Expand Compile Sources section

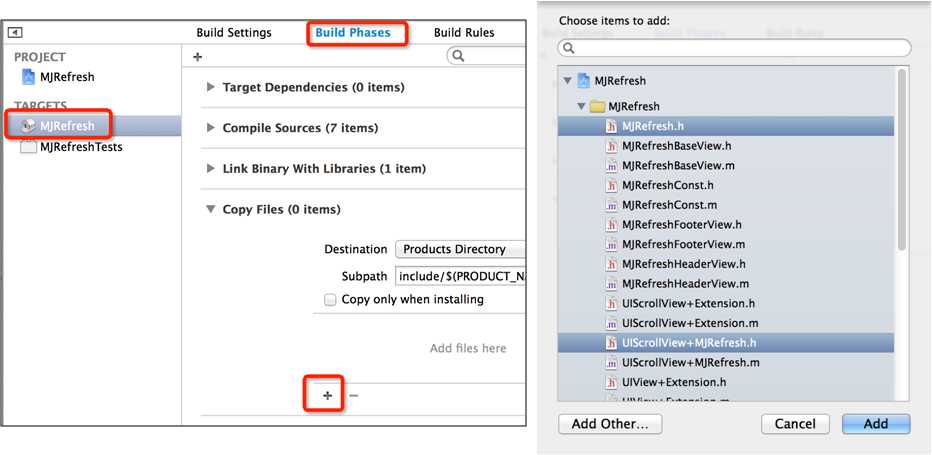tap(210, 128)
